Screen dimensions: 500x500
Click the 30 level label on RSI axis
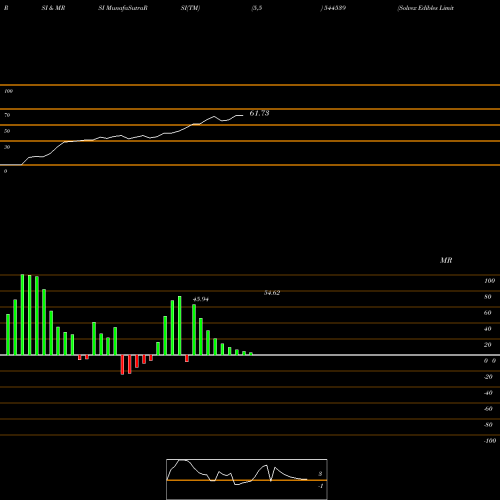[7, 147]
